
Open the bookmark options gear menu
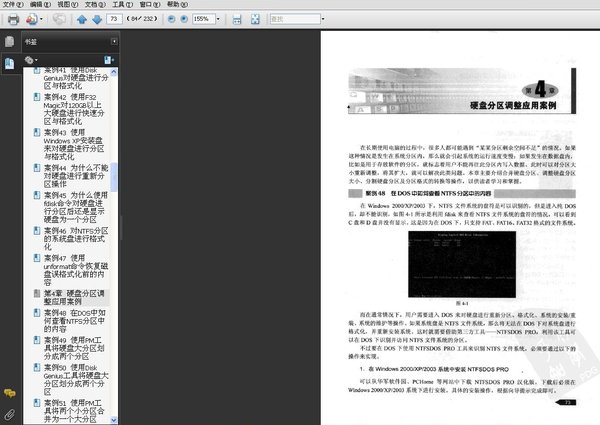[31, 60]
